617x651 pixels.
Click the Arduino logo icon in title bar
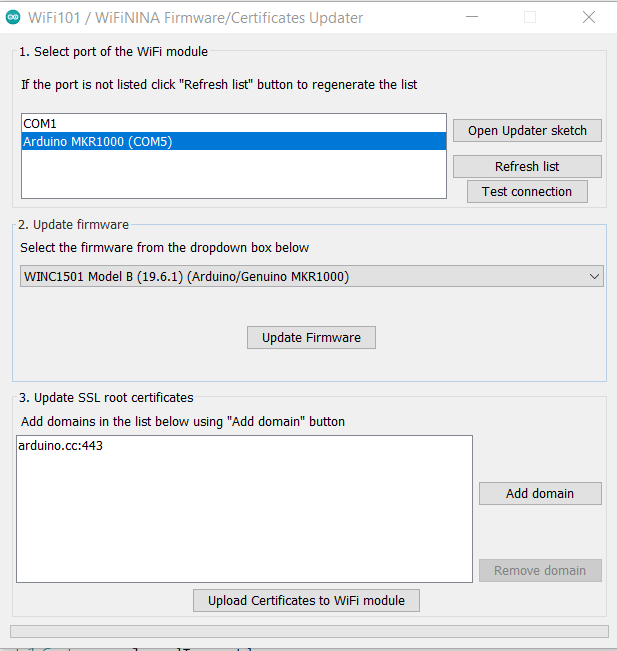coord(13,17)
